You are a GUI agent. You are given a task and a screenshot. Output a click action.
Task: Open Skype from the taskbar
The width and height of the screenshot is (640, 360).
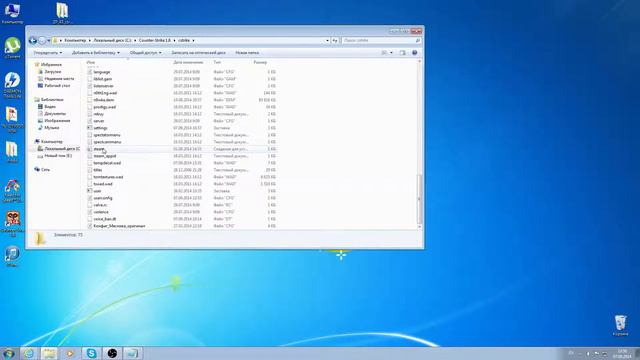91,353
